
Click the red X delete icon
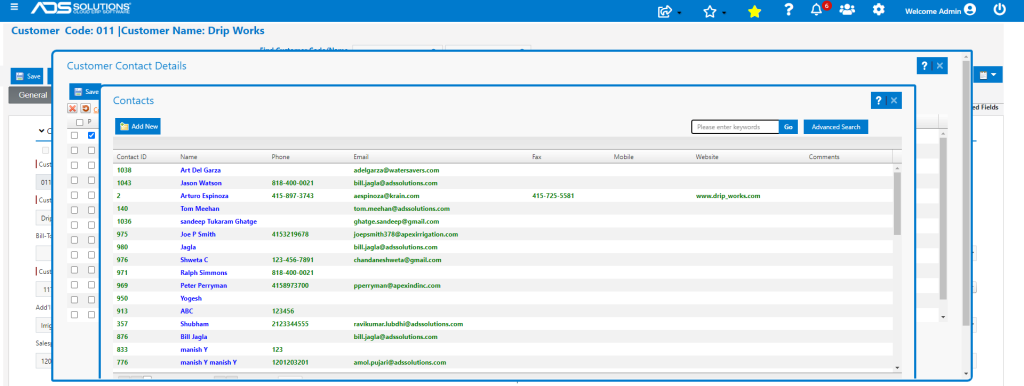(72, 108)
